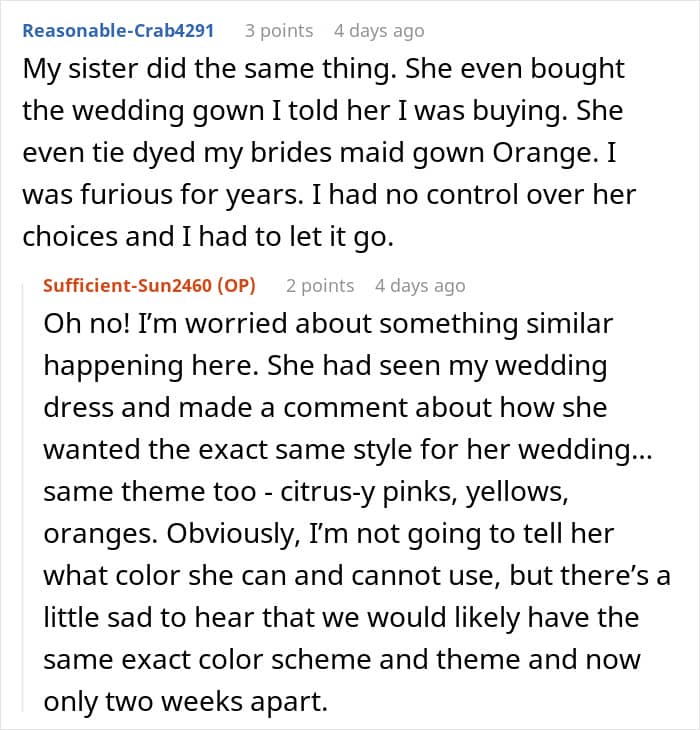
Task: Click the '3 points' score label
Action: tap(279, 31)
